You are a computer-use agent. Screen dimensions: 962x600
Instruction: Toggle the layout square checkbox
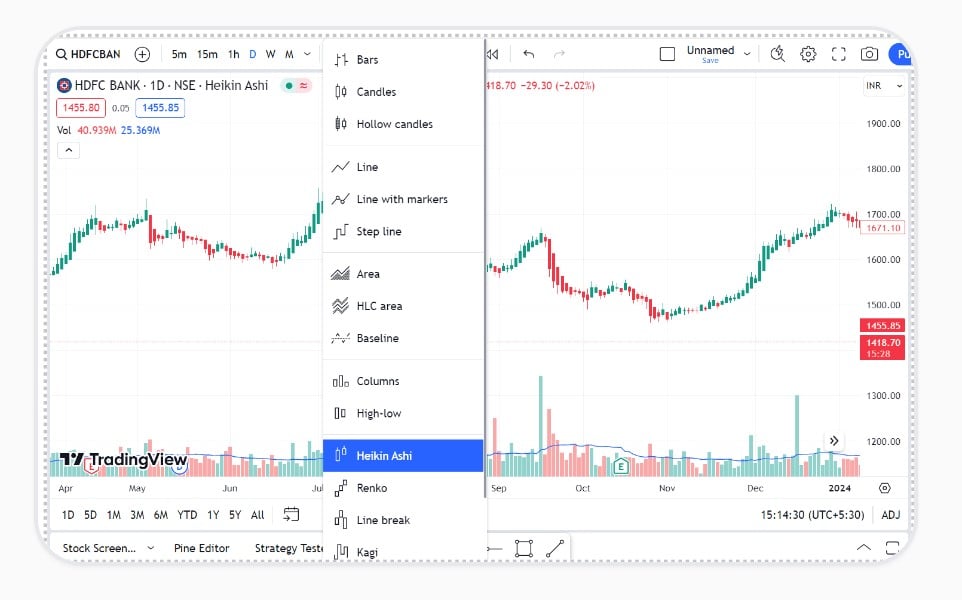coord(667,54)
